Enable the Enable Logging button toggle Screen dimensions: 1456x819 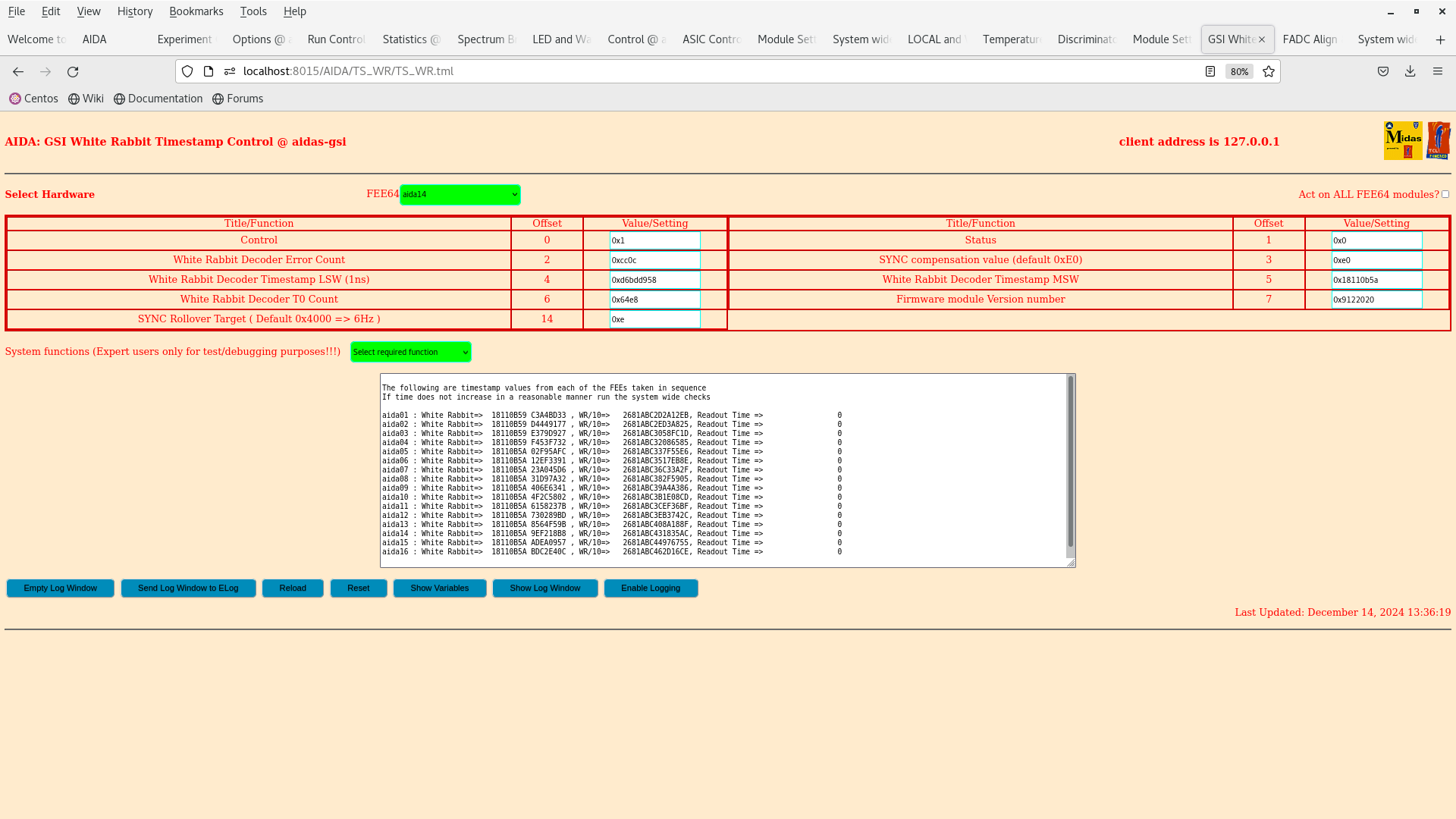tap(650, 588)
